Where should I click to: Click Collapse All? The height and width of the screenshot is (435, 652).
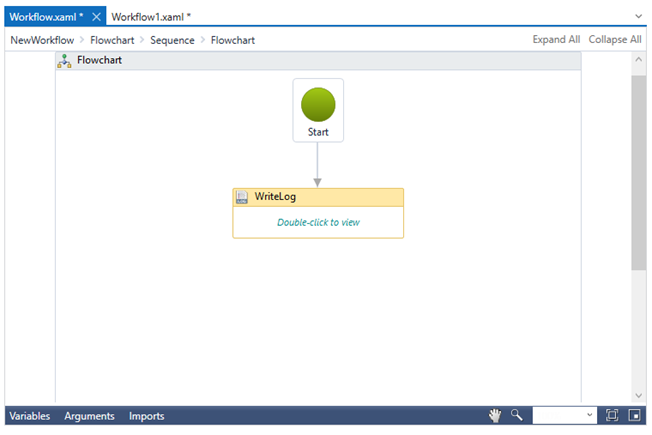point(615,40)
